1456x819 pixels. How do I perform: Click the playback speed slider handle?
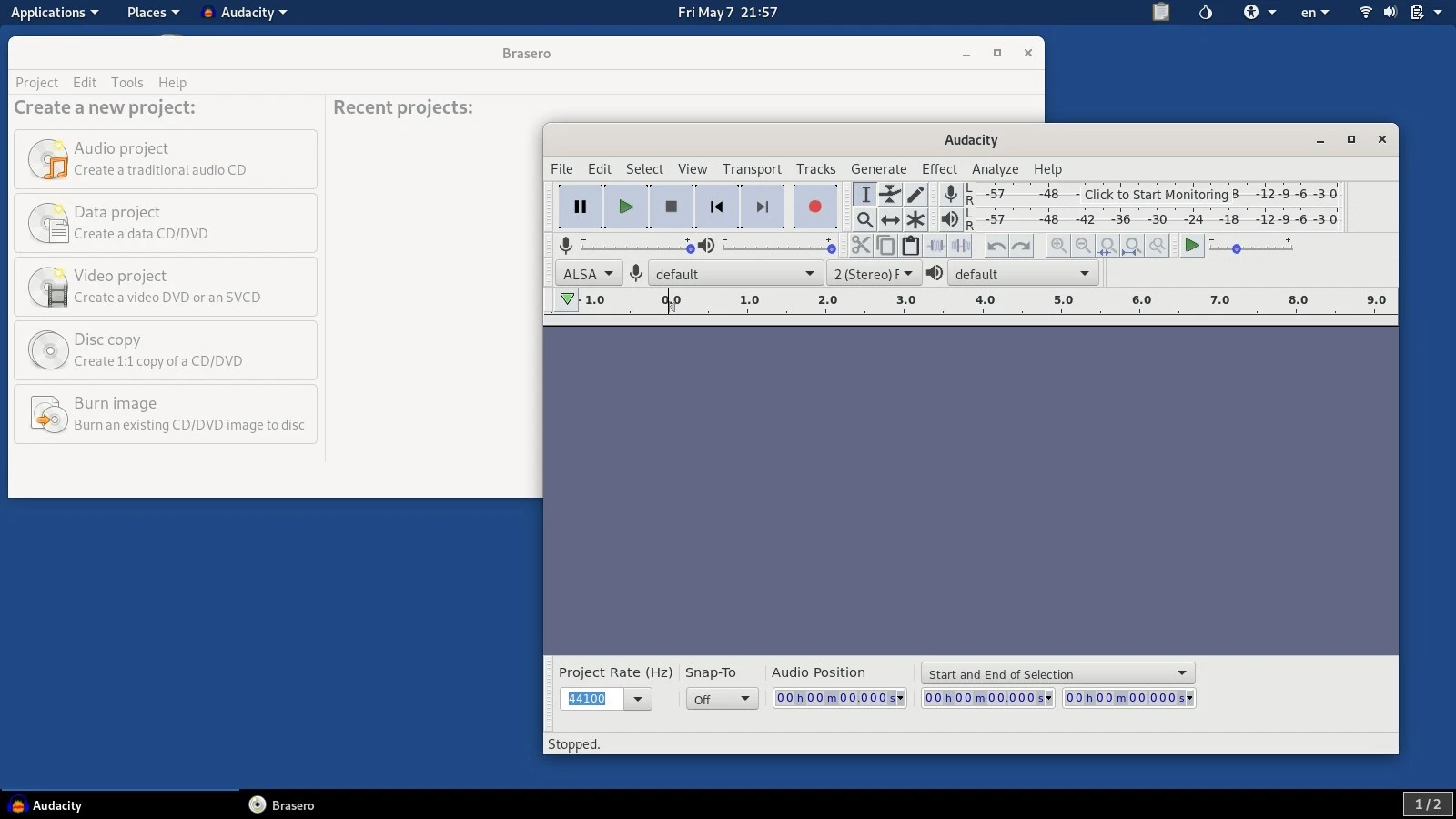coord(1236,248)
